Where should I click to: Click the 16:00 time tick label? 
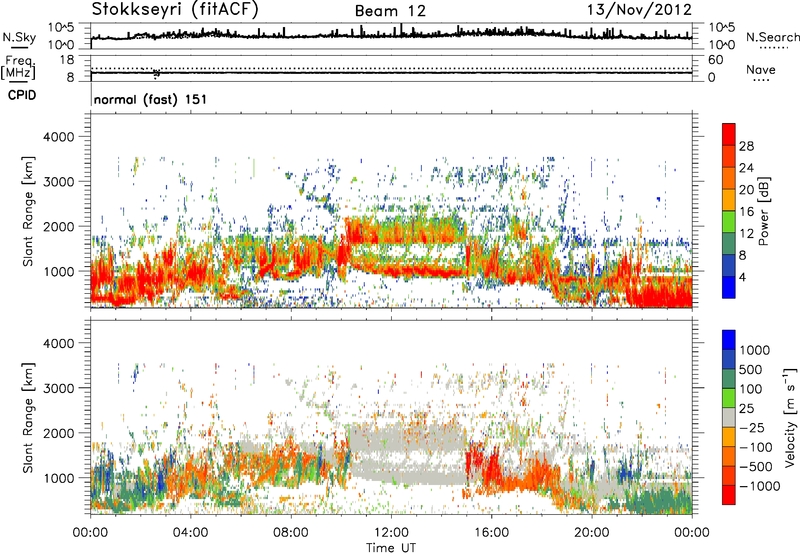[491, 533]
